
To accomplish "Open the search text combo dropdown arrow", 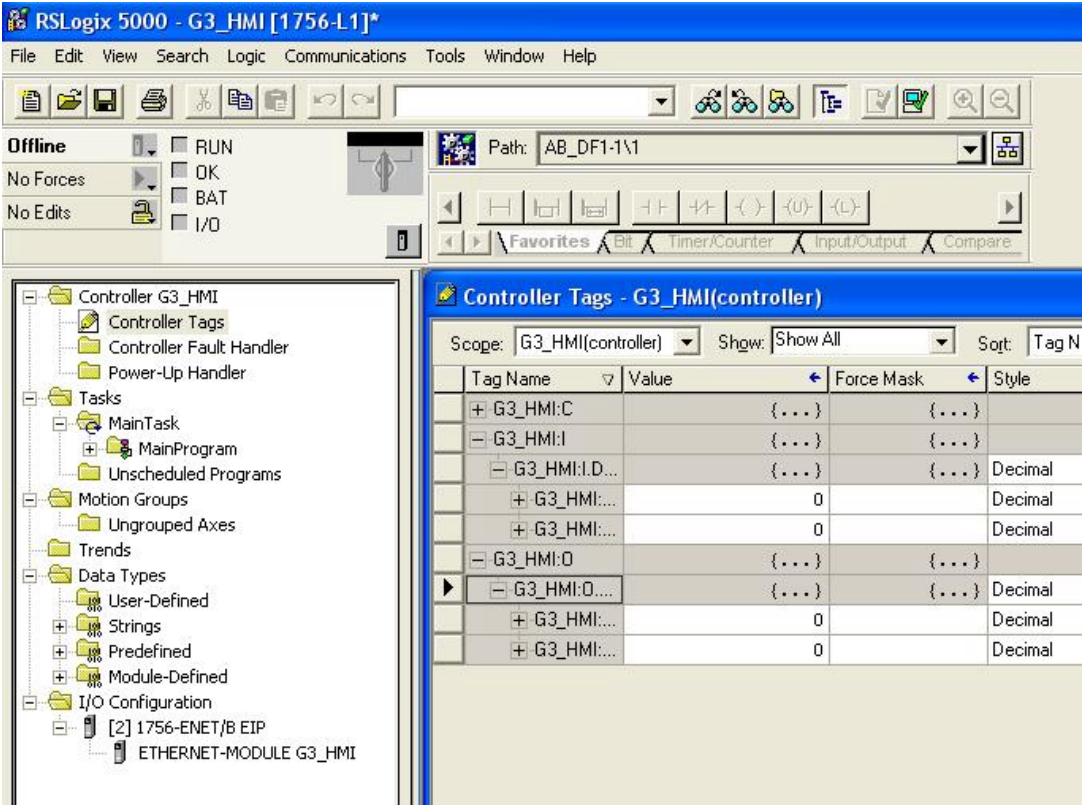I will 661,102.
